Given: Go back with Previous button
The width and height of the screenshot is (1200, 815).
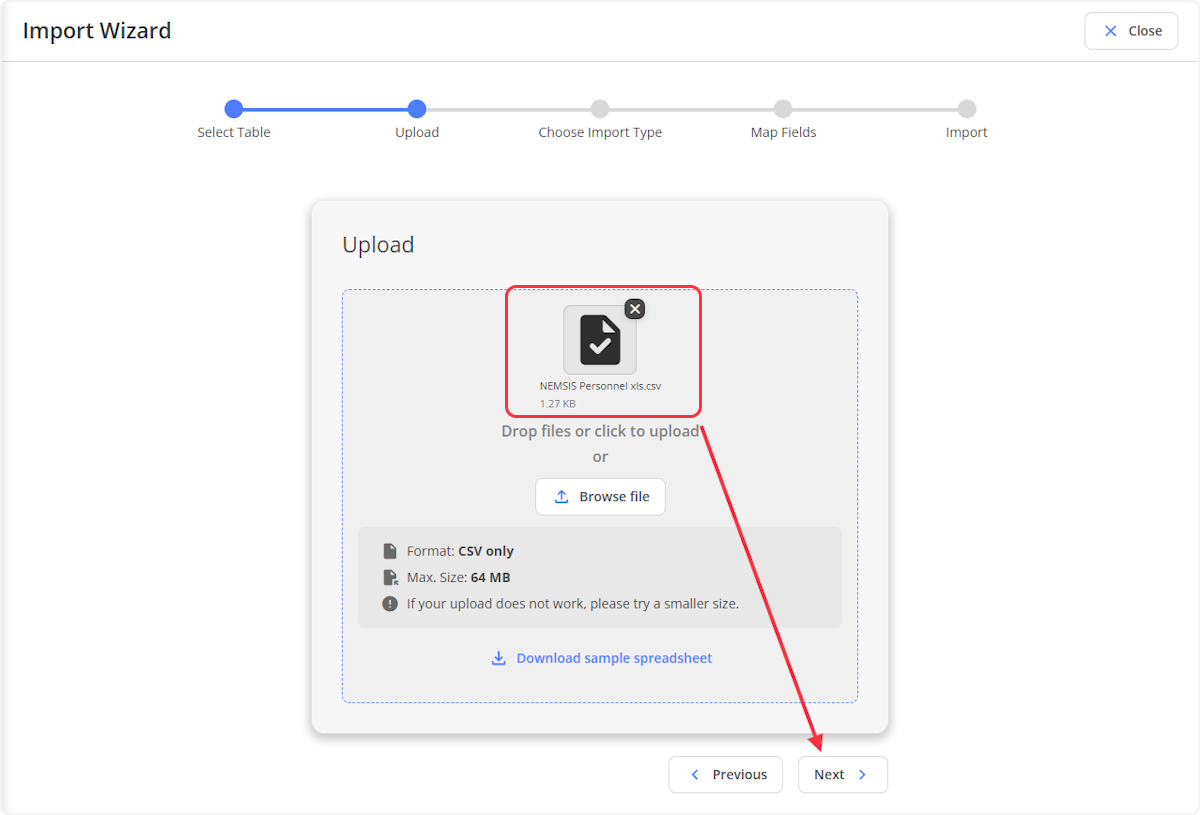Looking at the screenshot, I should tap(726, 774).
